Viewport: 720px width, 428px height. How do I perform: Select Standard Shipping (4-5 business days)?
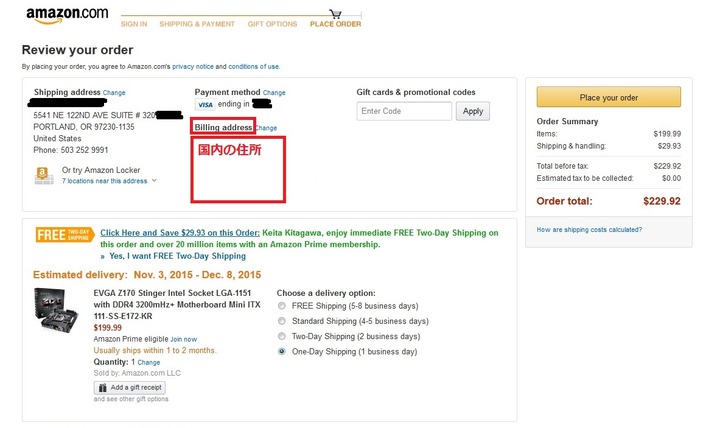(x=282, y=321)
